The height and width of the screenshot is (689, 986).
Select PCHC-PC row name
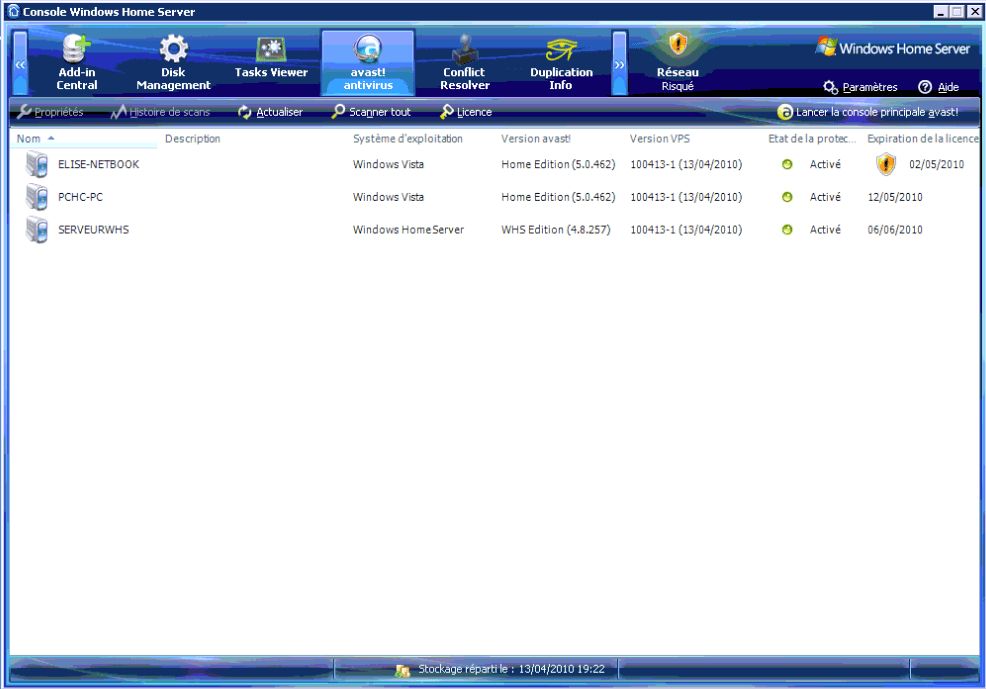[80, 197]
